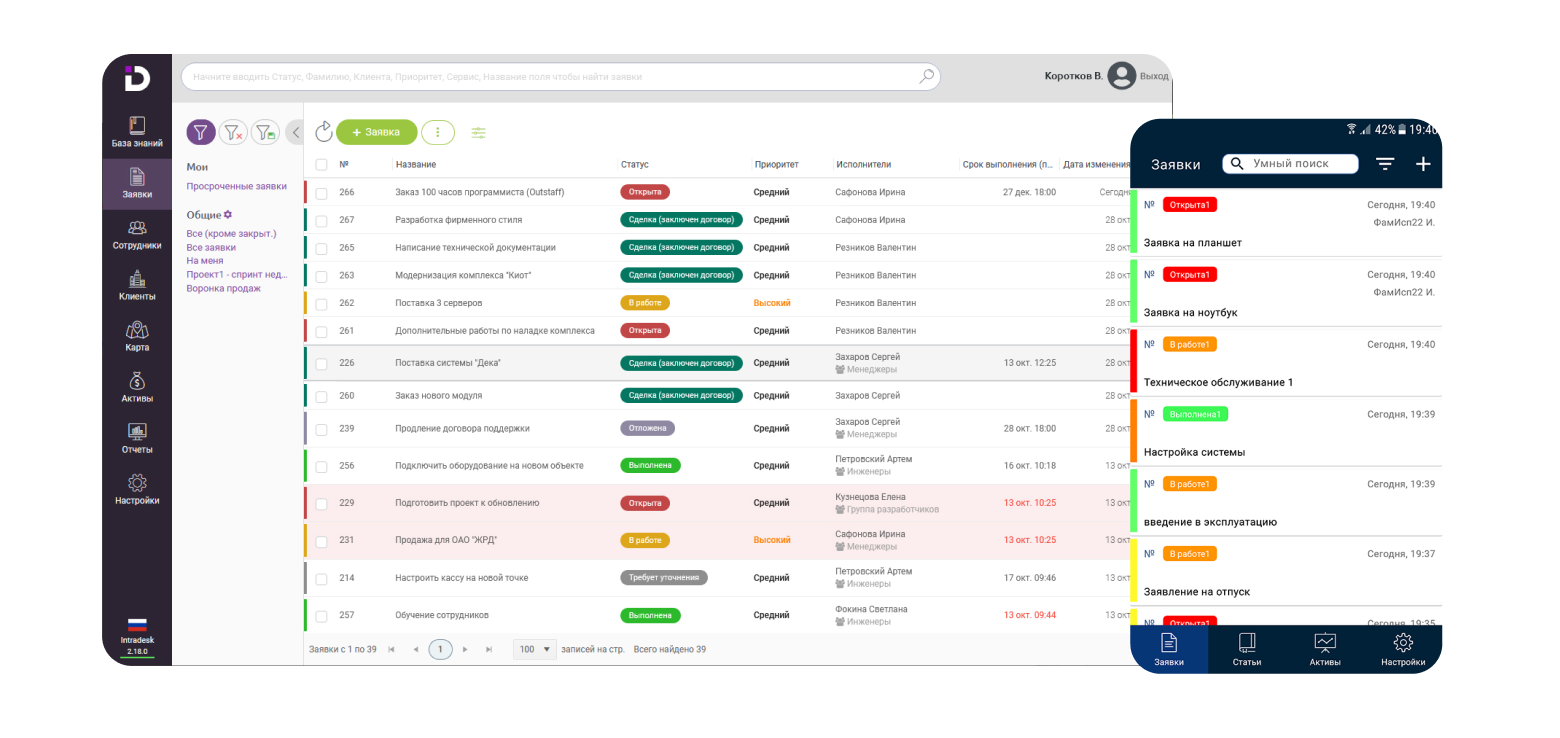
Task: Tick the checkbox for request 262
Action: pyautogui.click(x=321, y=304)
